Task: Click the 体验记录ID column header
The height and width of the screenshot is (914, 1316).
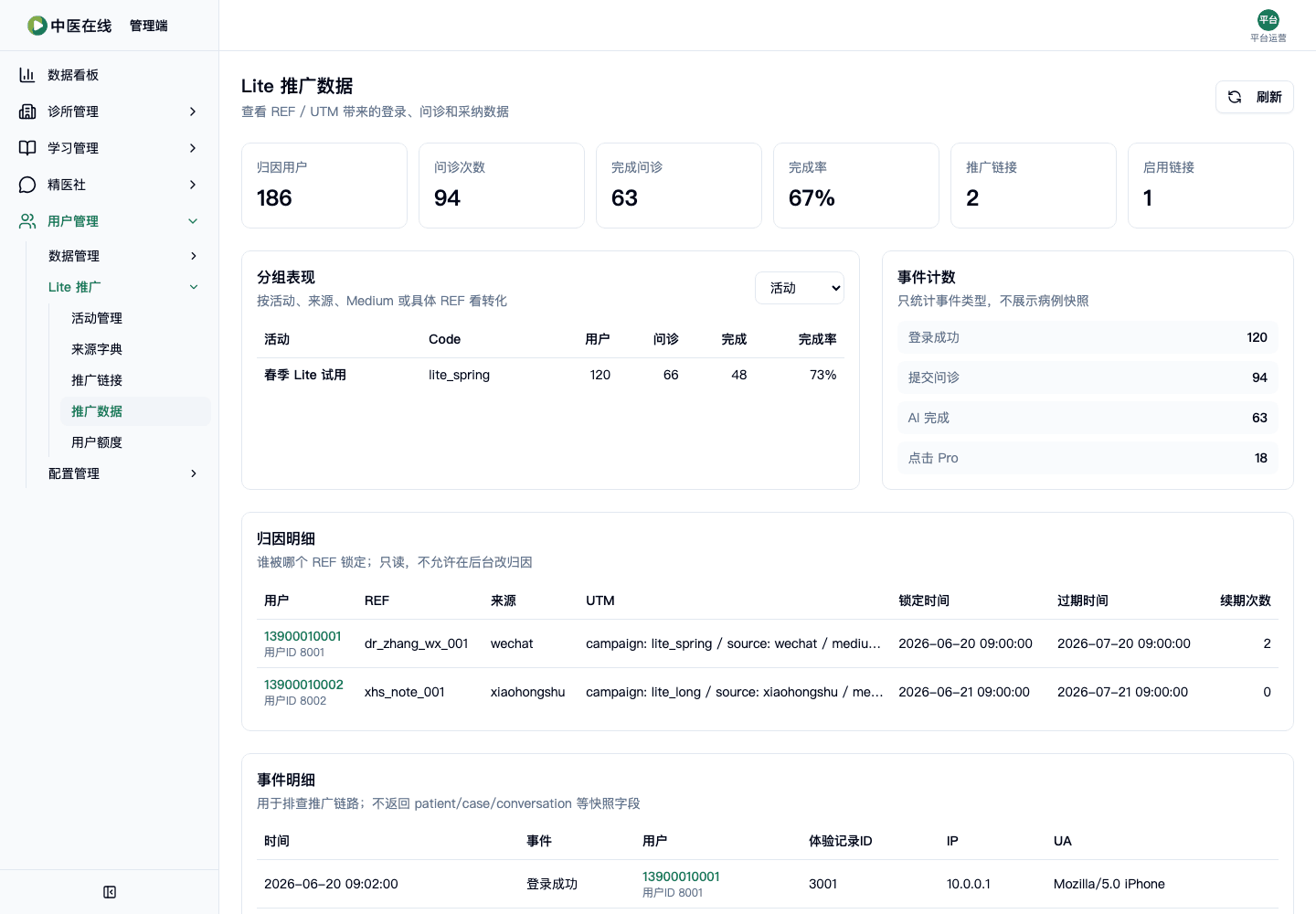Action: tap(841, 841)
